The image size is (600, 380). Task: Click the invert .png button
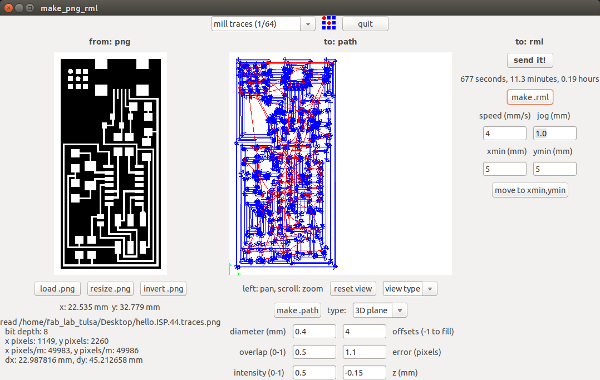click(163, 289)
